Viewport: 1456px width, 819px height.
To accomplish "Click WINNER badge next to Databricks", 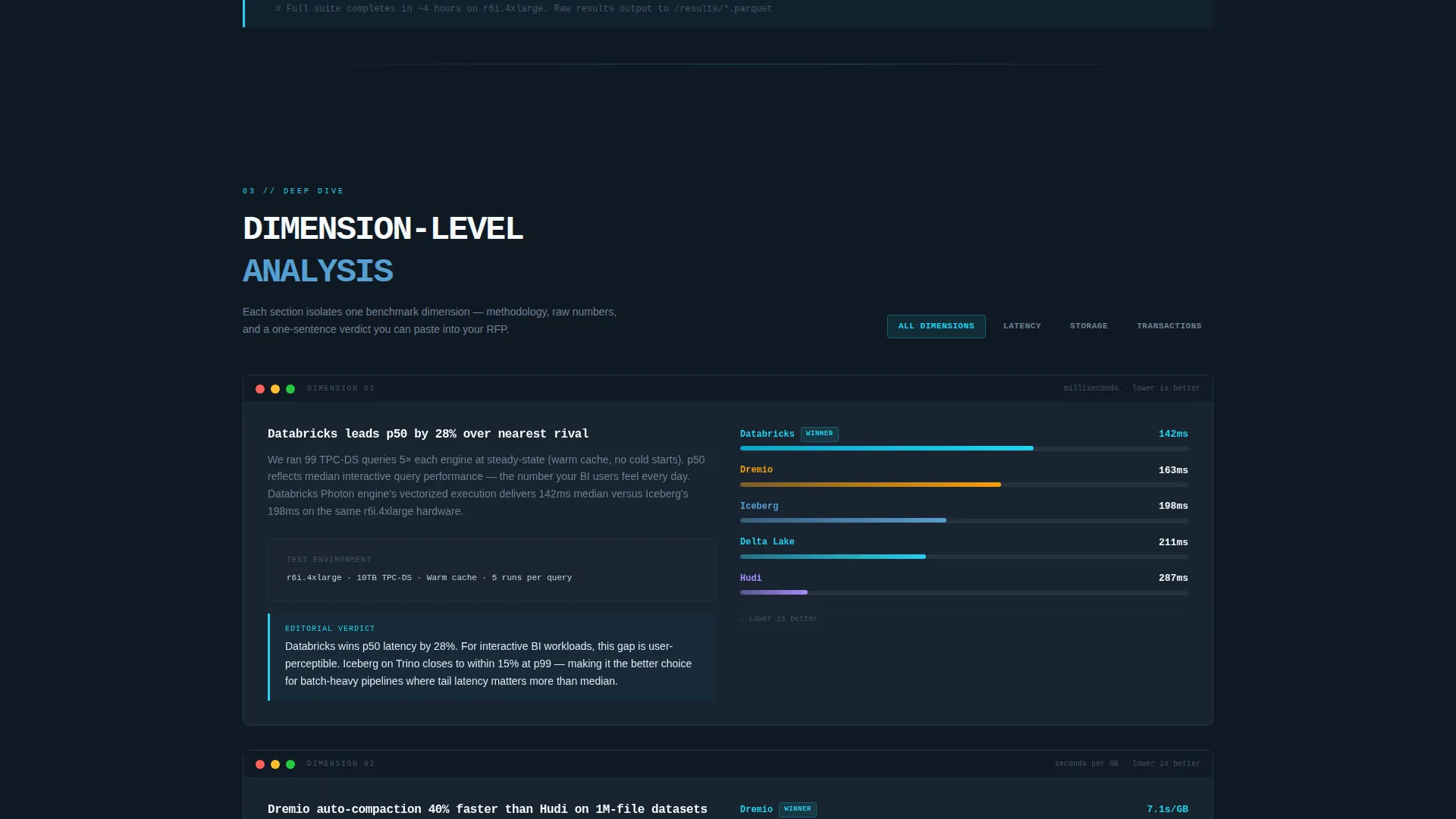I will coord(819,434).
